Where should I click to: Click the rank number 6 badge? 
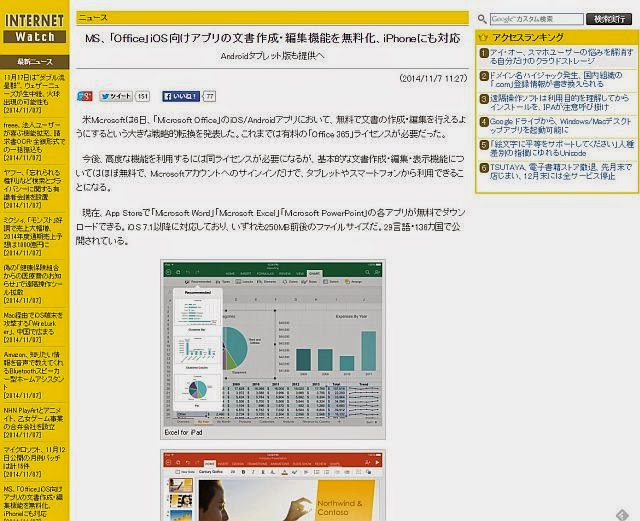point(484,168)
